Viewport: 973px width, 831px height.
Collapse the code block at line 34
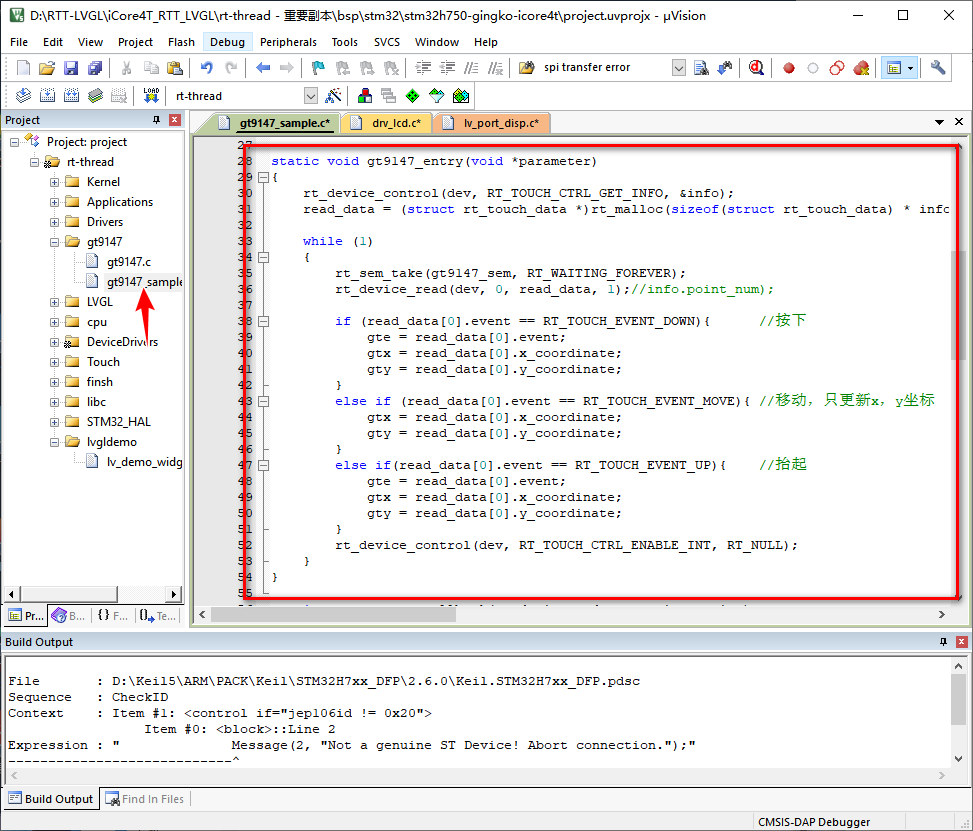263,257
